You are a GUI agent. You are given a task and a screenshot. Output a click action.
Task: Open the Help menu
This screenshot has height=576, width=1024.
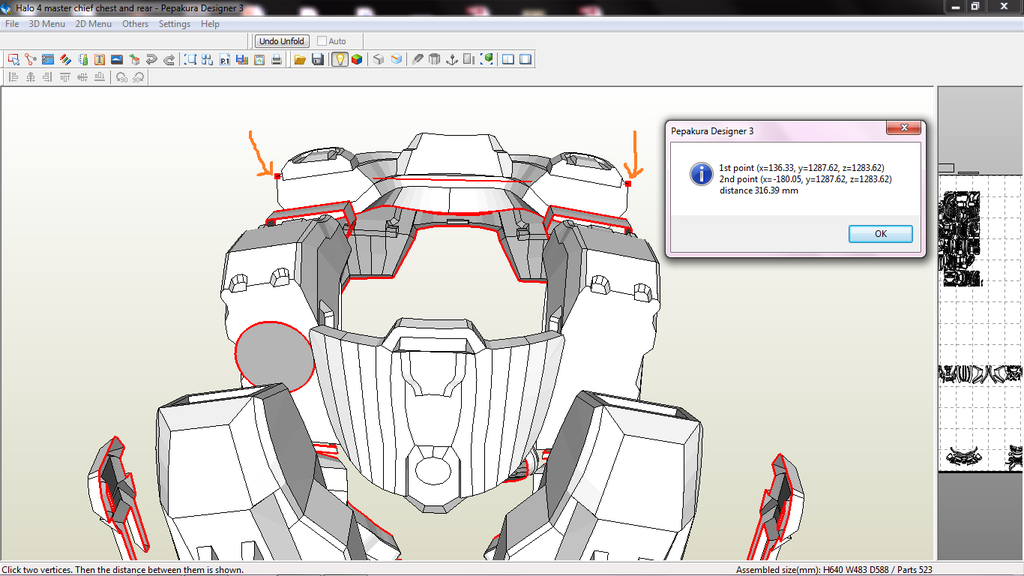click(x=210, y=24)
